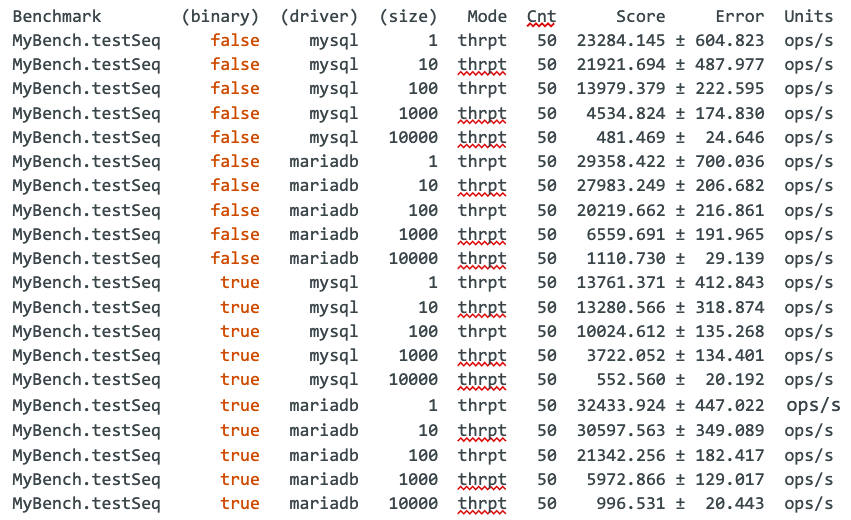
Task: Click size 10000 in the 1110.730 row
Action: [x=413, y=258]
